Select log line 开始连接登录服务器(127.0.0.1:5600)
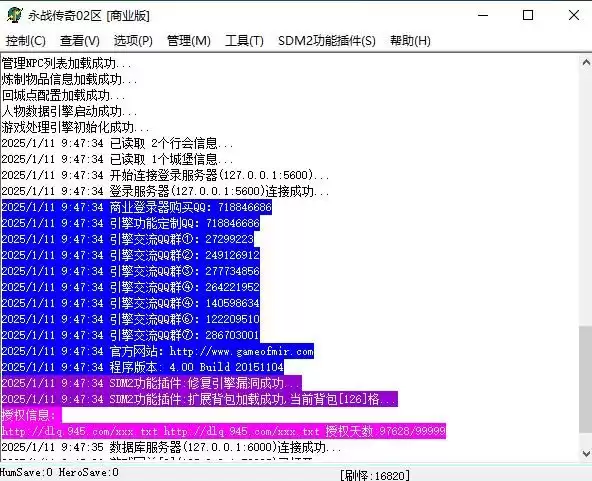 tap(165, 175)
